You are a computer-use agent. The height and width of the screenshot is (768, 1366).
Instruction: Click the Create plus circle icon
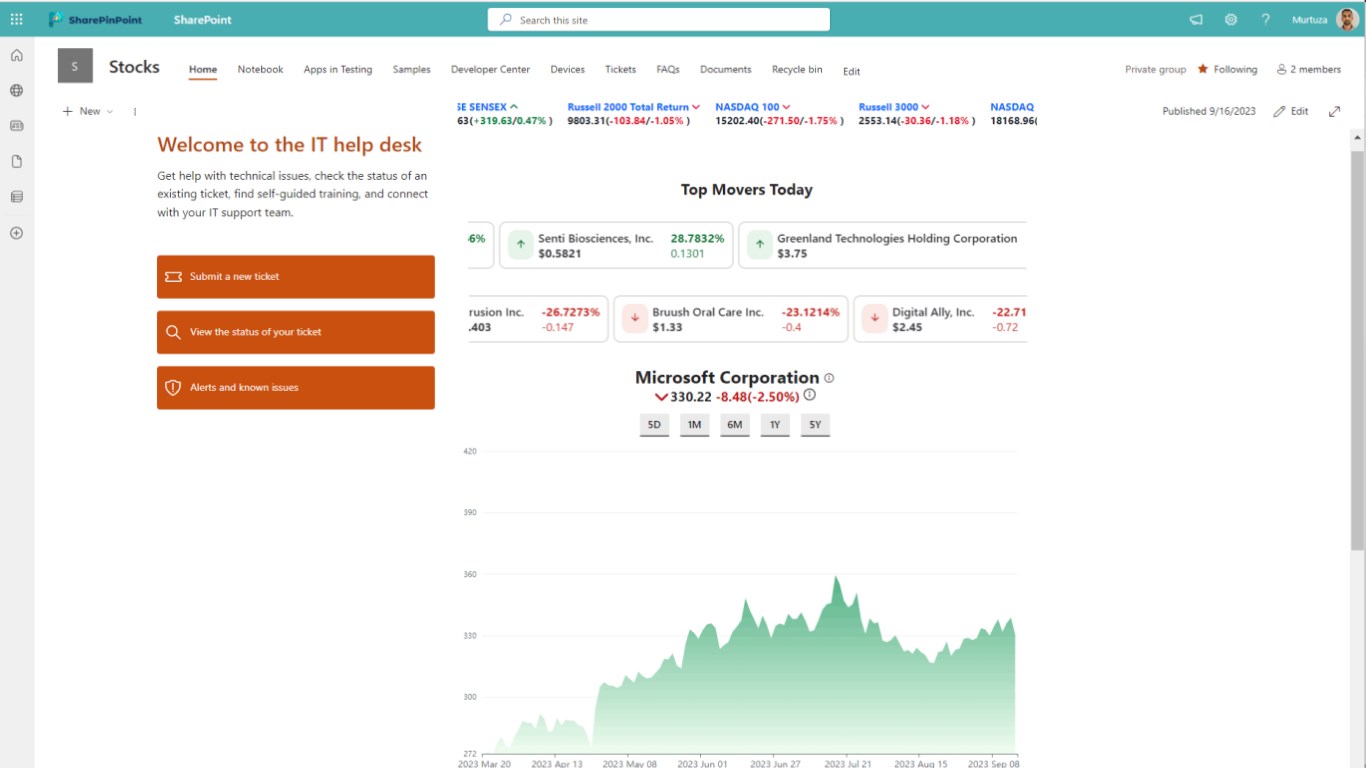click(x=16, y=233)
